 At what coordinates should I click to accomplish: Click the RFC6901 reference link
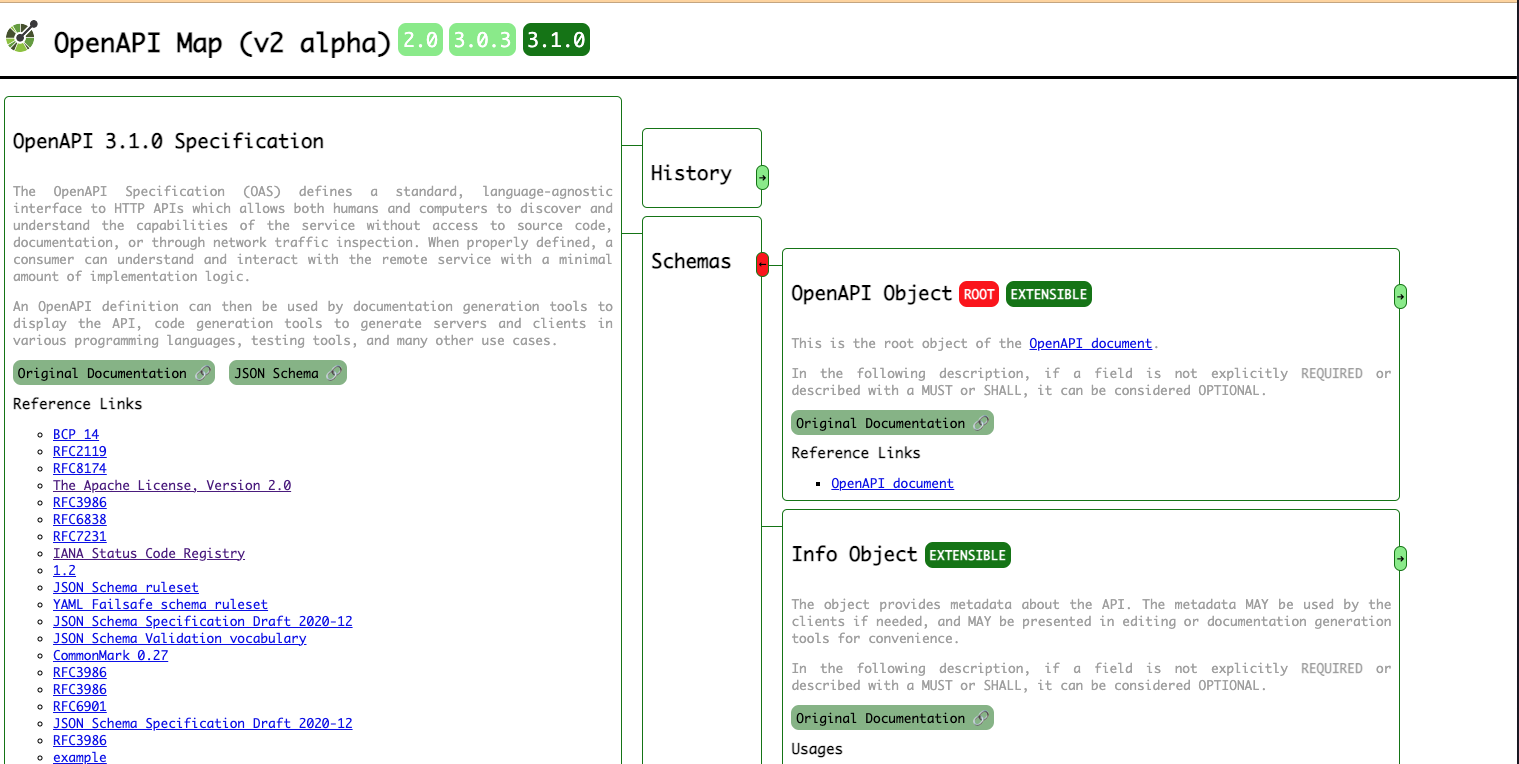pyautogui.click(x=80, y=706)
